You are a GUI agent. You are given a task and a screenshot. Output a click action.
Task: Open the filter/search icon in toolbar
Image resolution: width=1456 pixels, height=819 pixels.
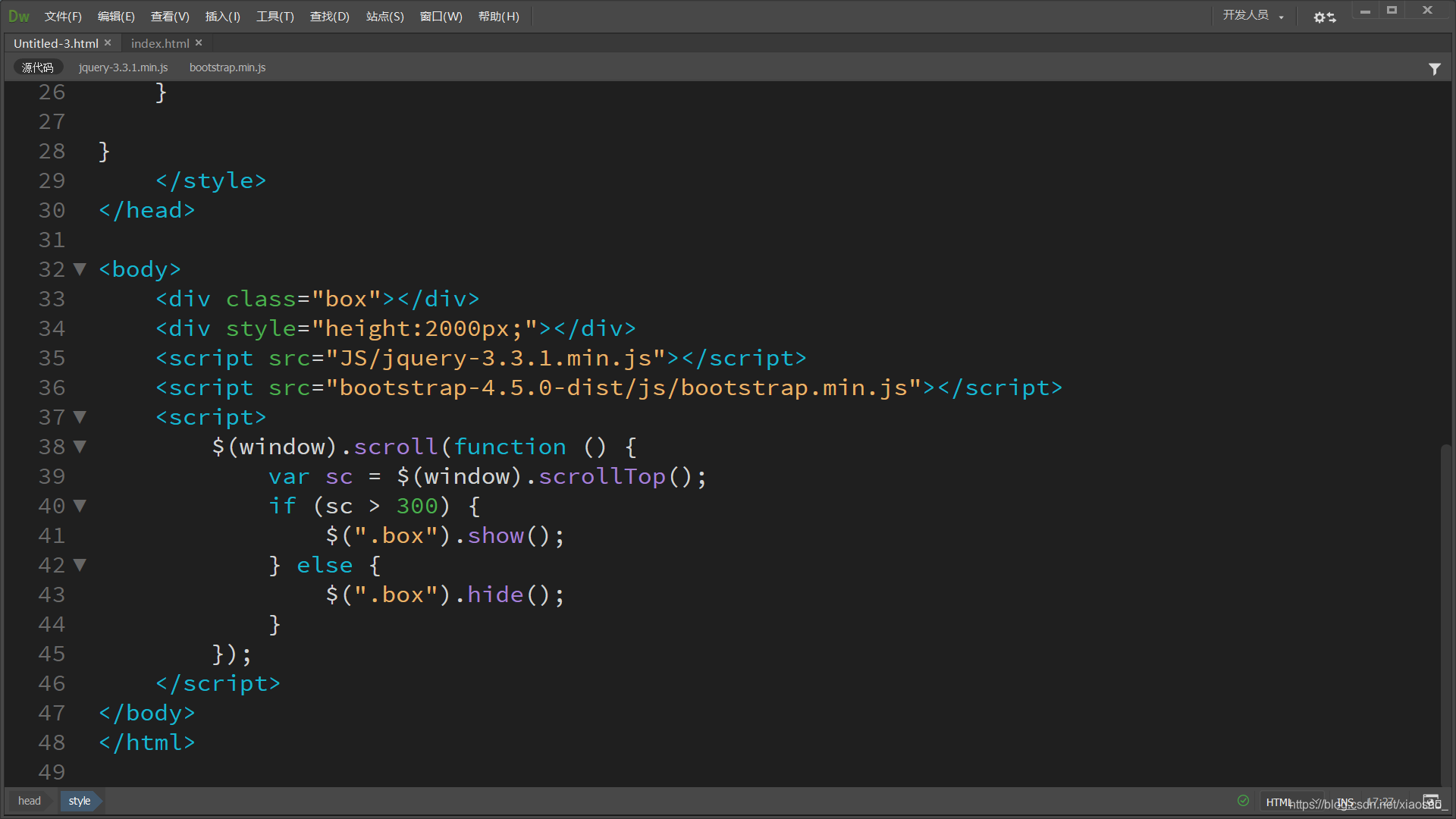pyautogui.click(x=1435, y=68)
